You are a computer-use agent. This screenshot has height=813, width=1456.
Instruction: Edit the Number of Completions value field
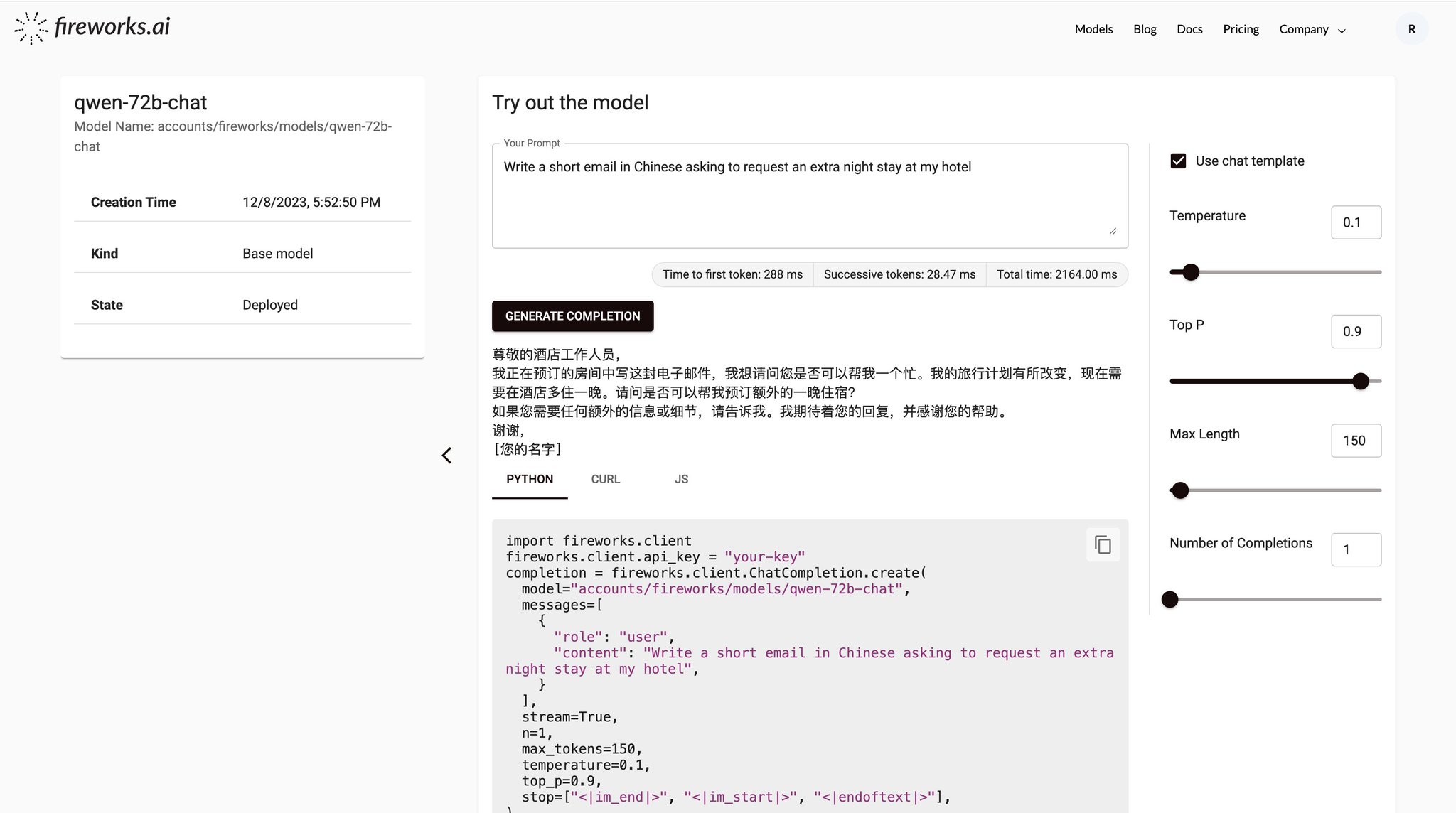[1356, 549]
